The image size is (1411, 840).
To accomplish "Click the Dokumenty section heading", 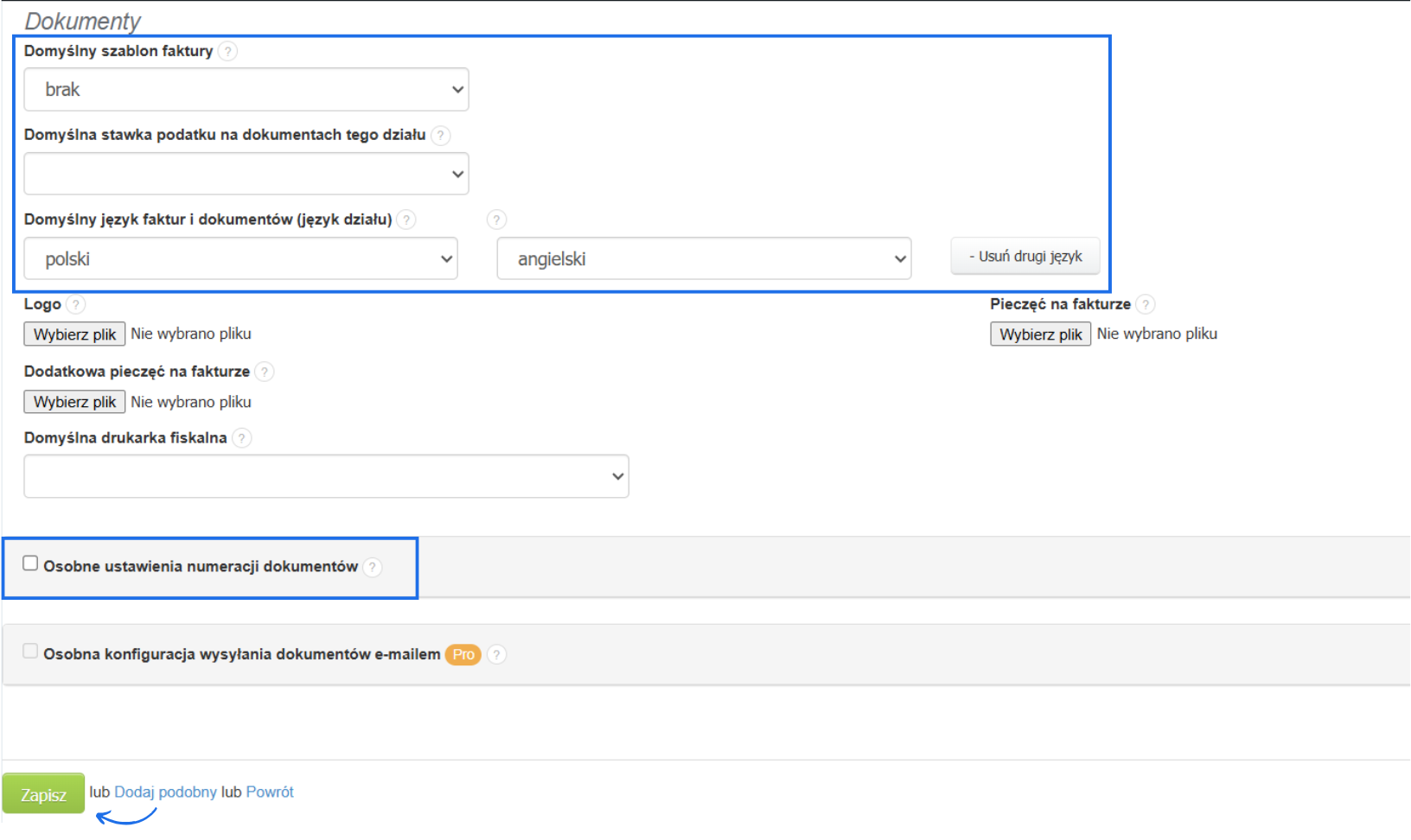I will pos(82,21).
